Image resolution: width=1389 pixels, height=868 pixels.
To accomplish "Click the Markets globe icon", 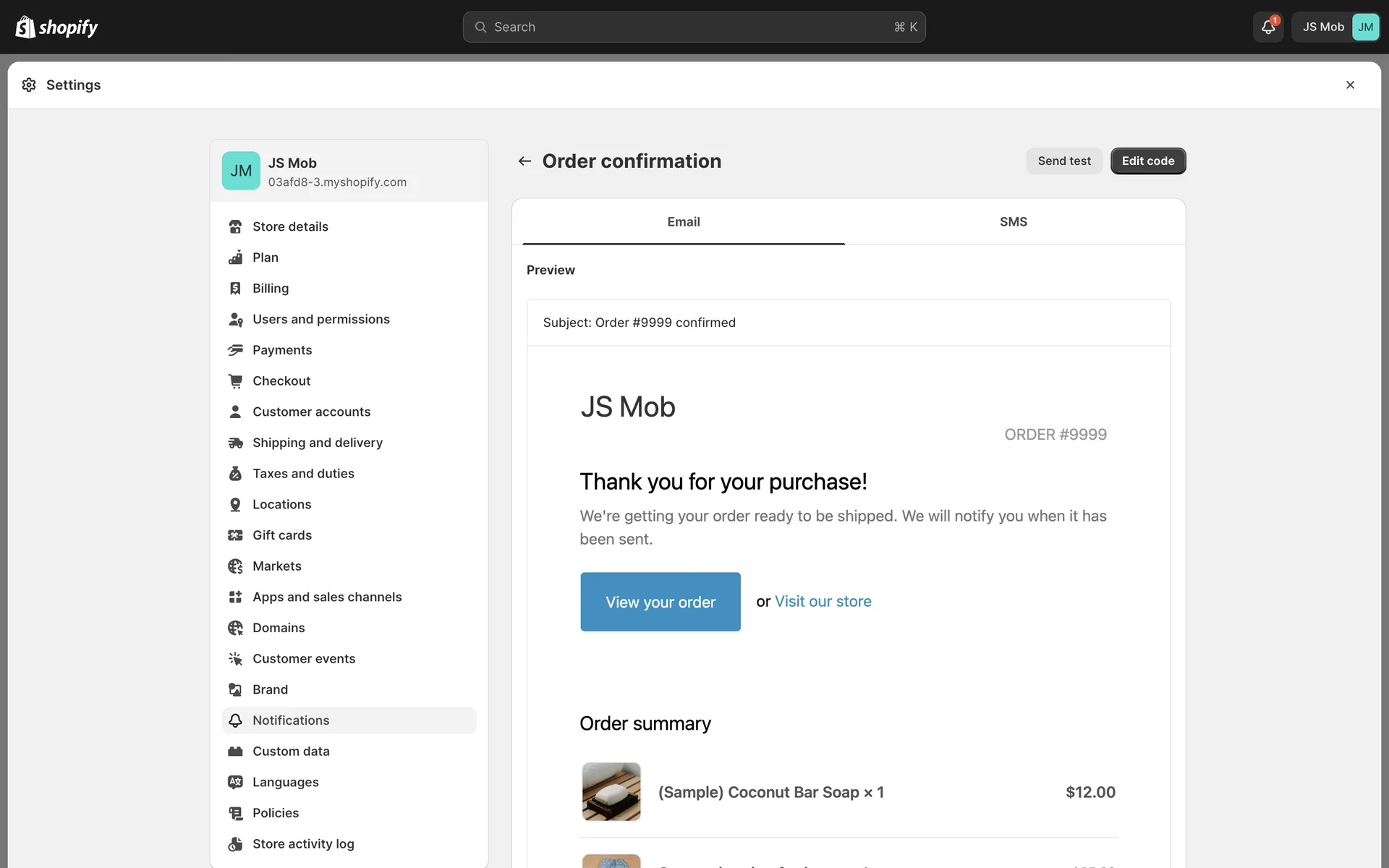I will click(x=235, y=566).
